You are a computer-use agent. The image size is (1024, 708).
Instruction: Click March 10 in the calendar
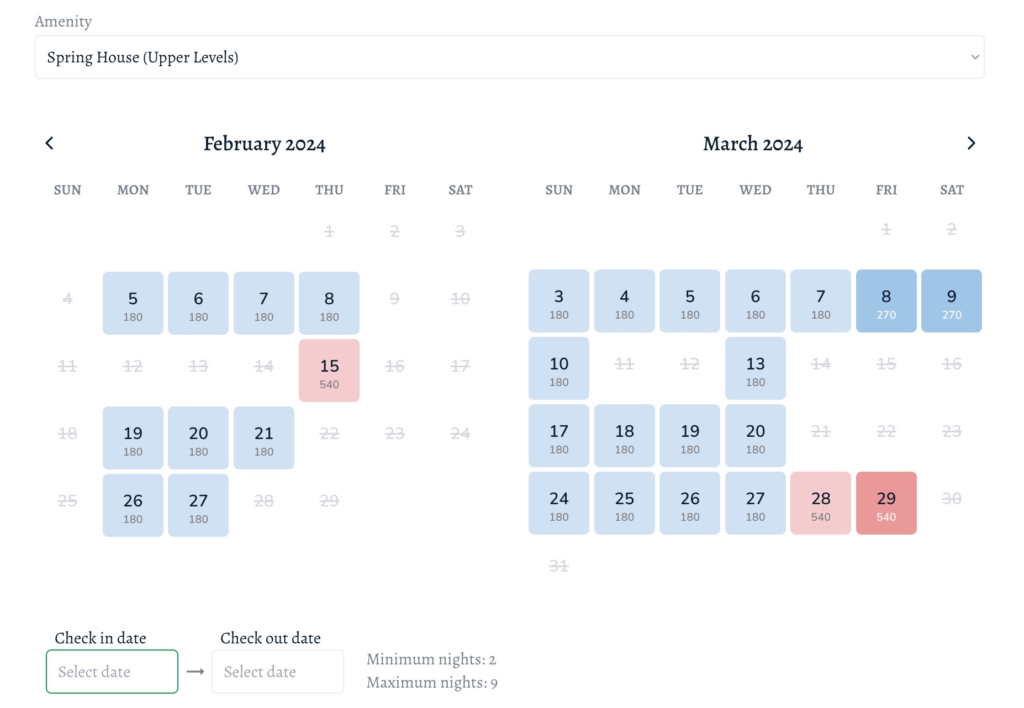[x=559, y=368]
